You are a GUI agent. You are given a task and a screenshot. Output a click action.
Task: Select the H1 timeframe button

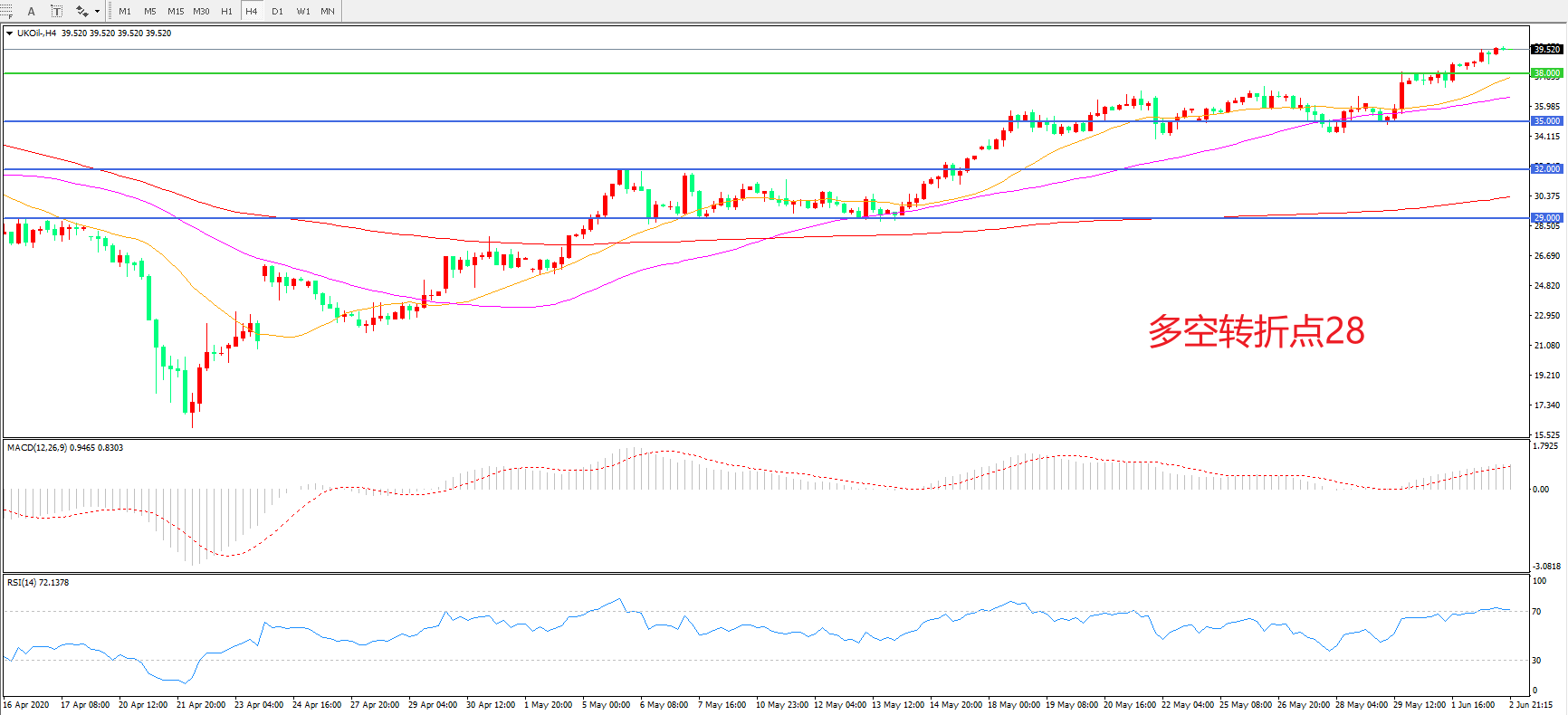click(226, 12)
